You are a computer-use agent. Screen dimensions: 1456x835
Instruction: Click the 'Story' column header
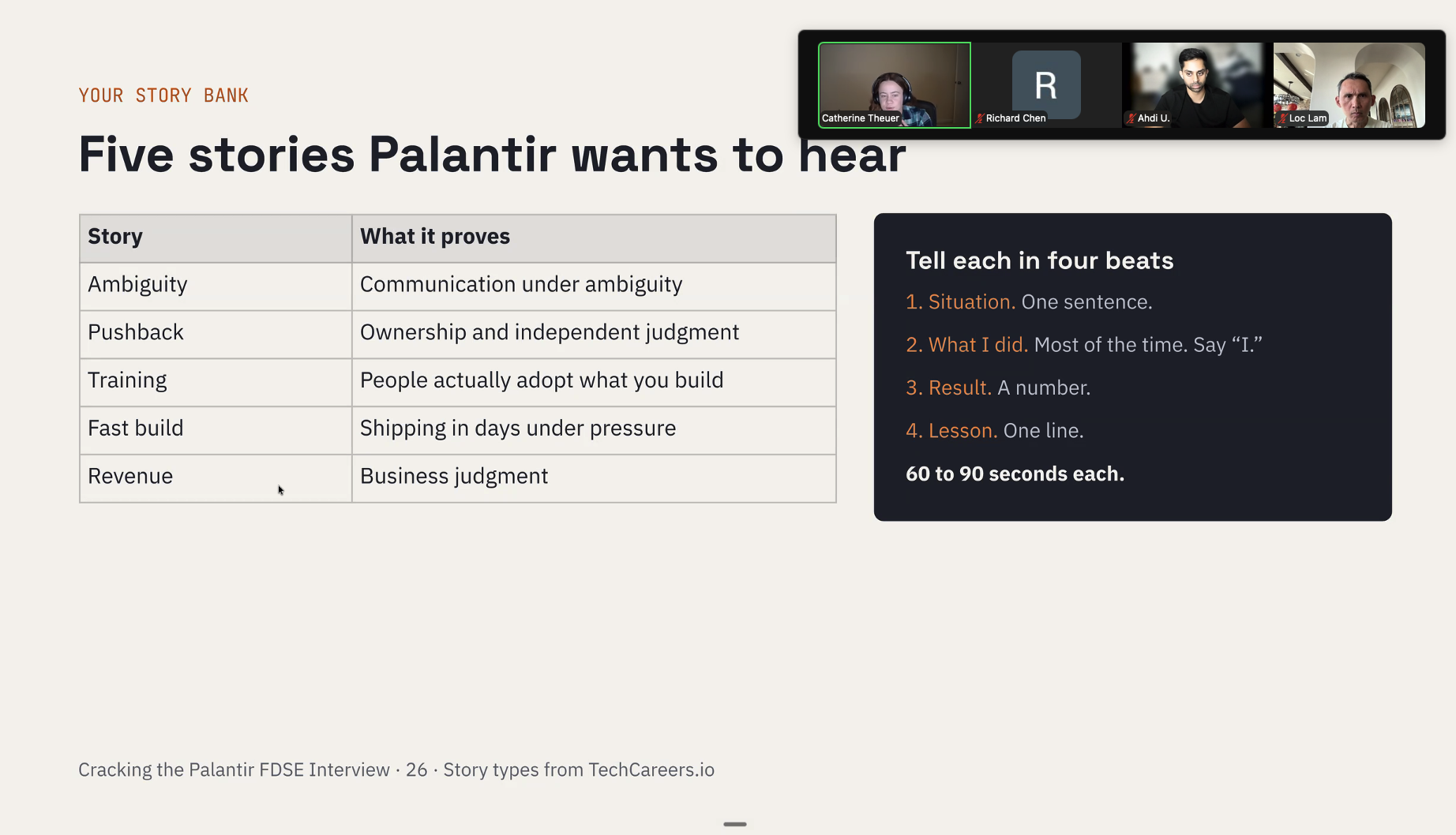216,238
